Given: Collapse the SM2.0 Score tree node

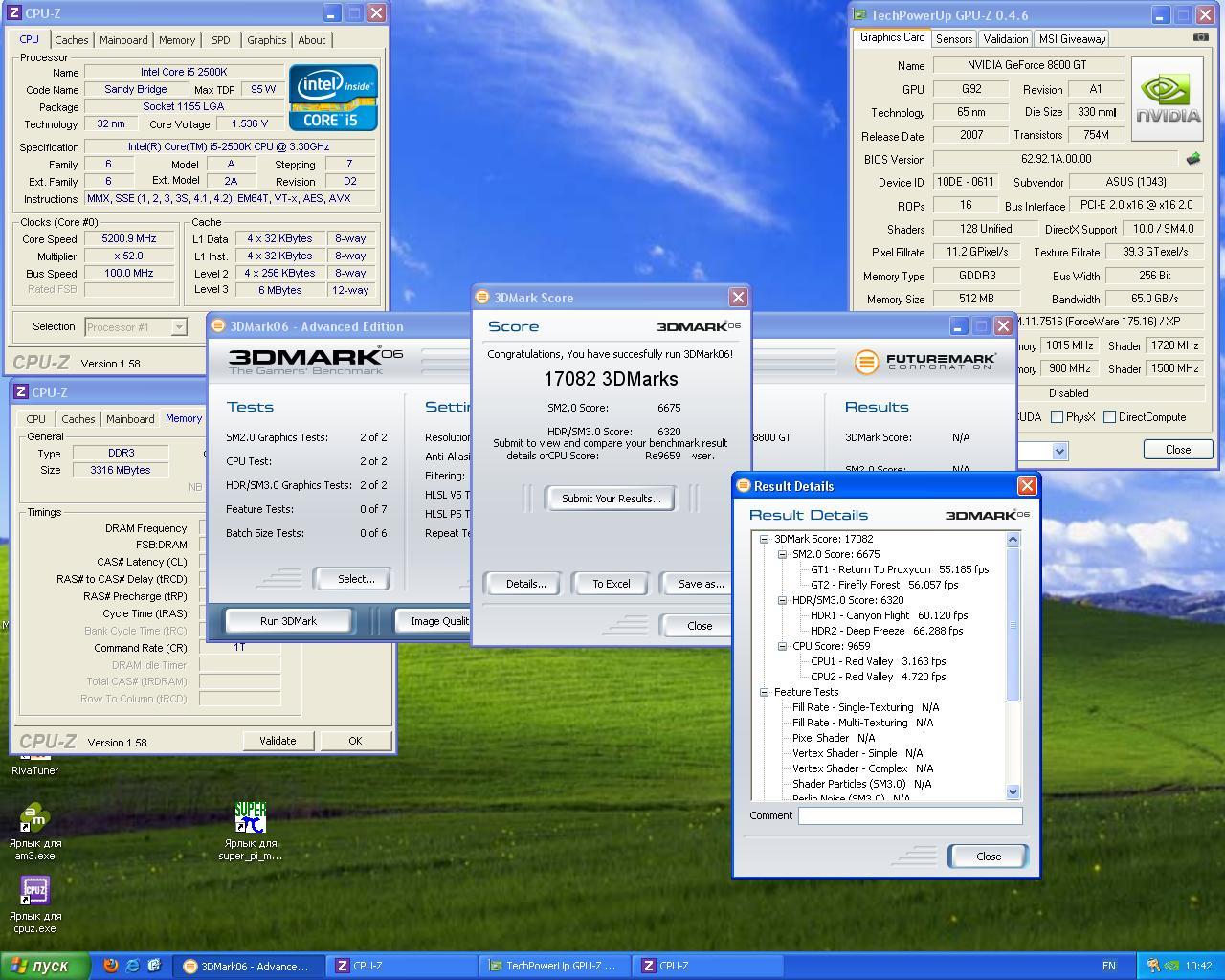Looking at the screenshot, I should tap(782, 554).
